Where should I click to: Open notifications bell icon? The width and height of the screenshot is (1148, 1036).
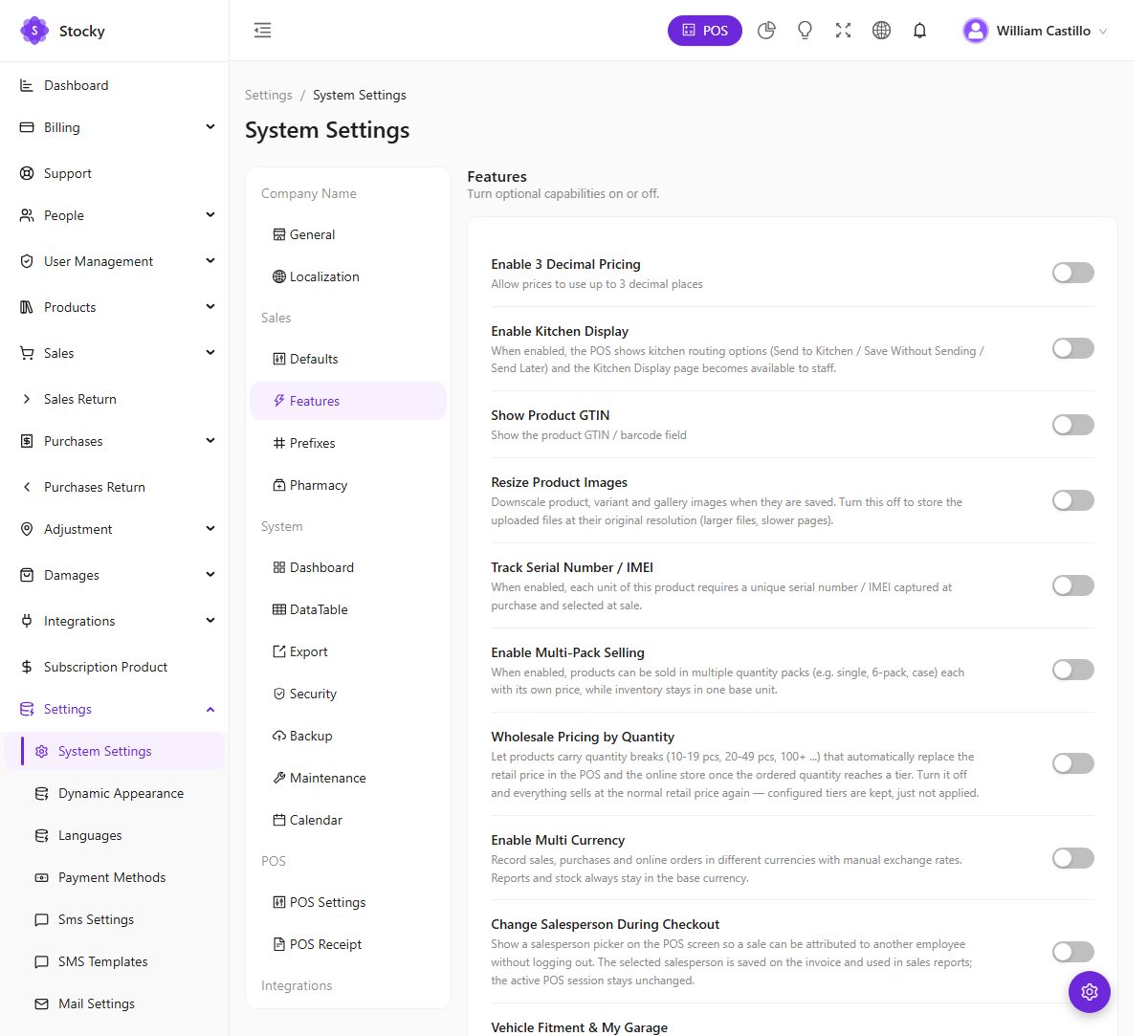(x=919, y=31)
